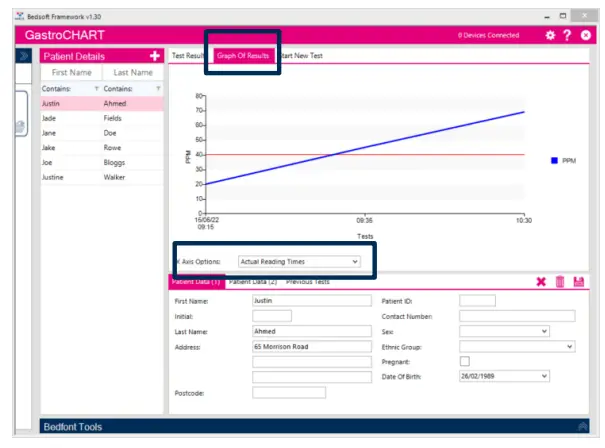
Task: Switch to the Previous Tests tab
Action: tap(307, 282)
